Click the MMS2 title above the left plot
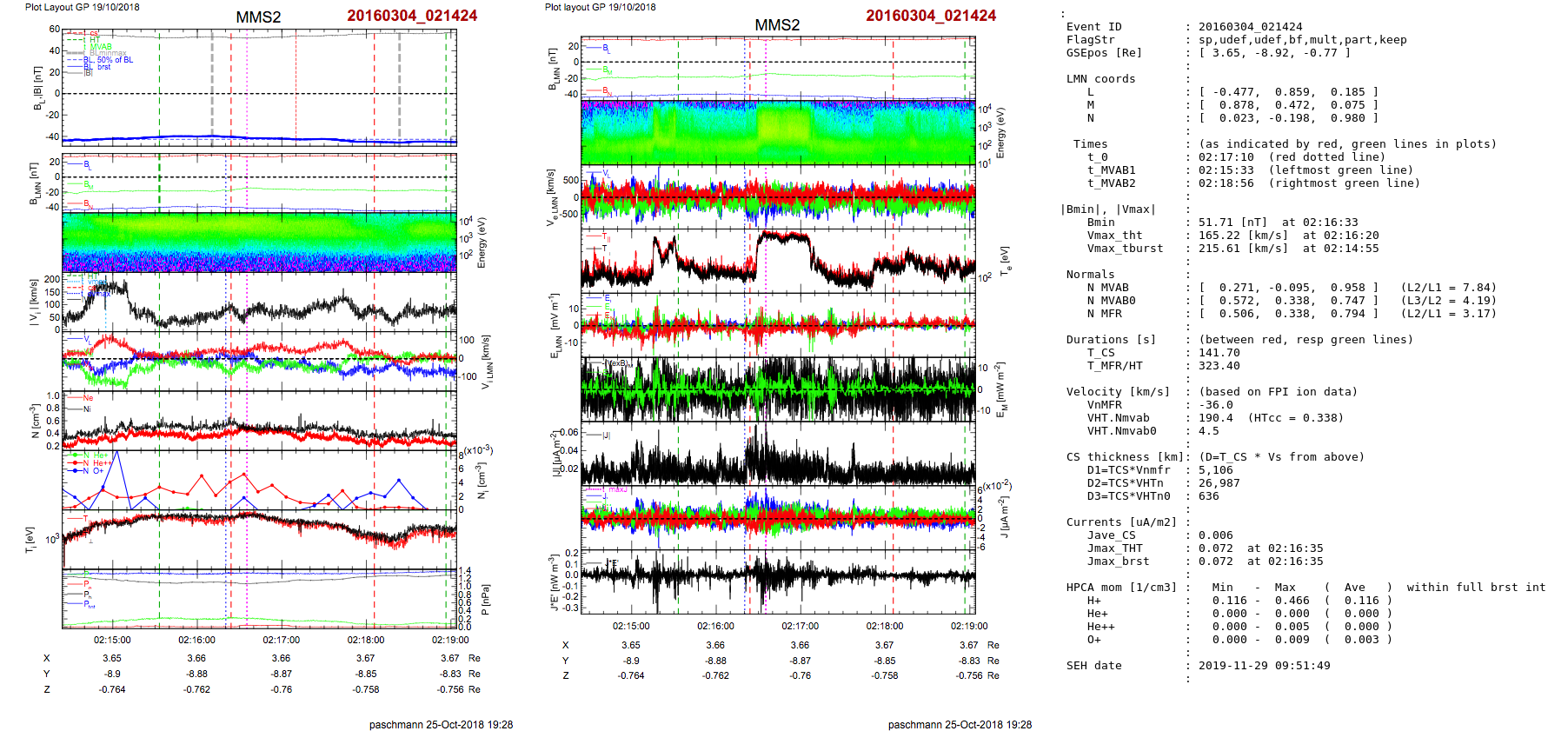This screenshot has height=731, width=1568. (258, 17)
